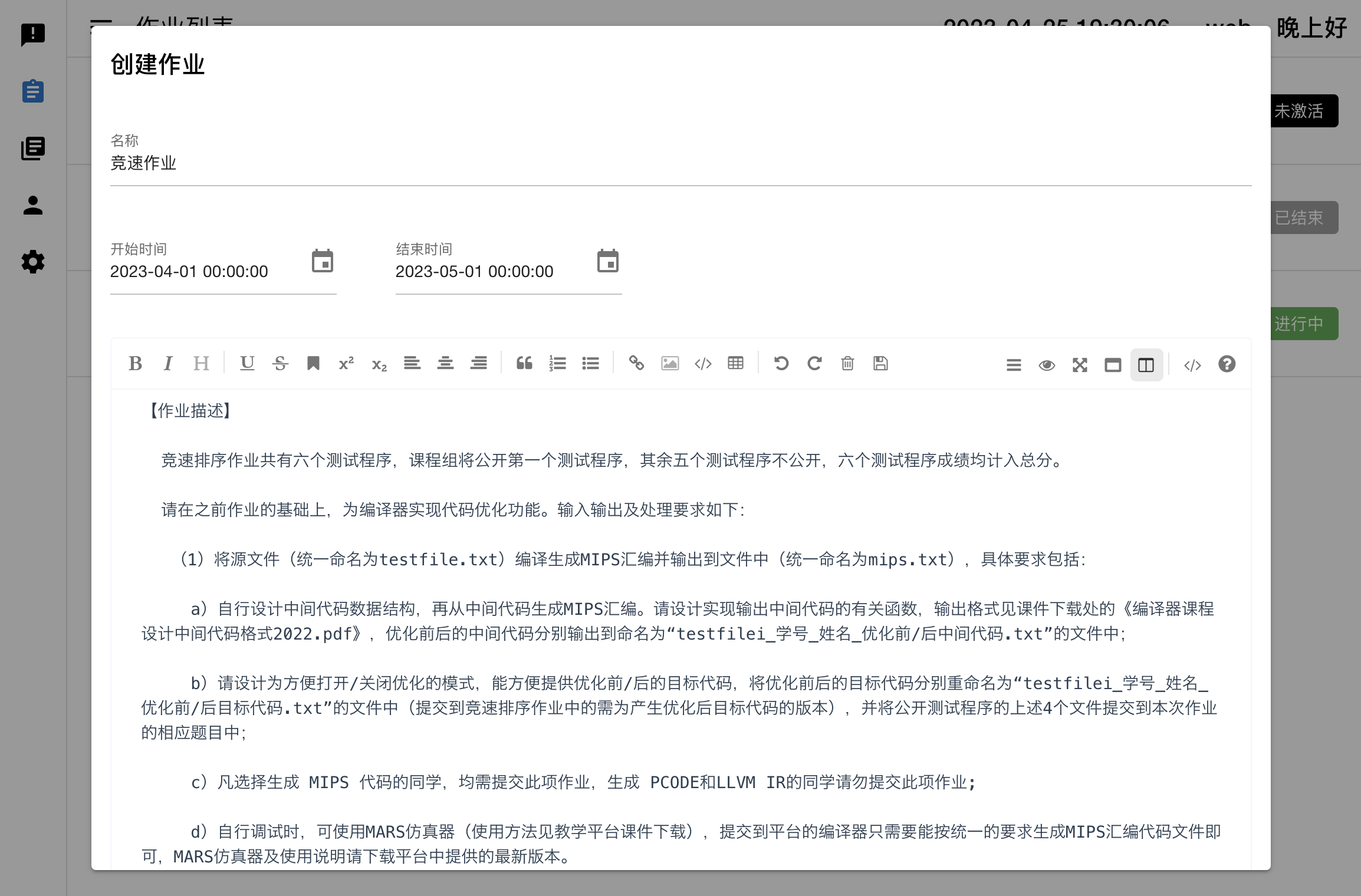Apply bold formatting in the editor
1361x896 pixels.
(x=136, y=364)
